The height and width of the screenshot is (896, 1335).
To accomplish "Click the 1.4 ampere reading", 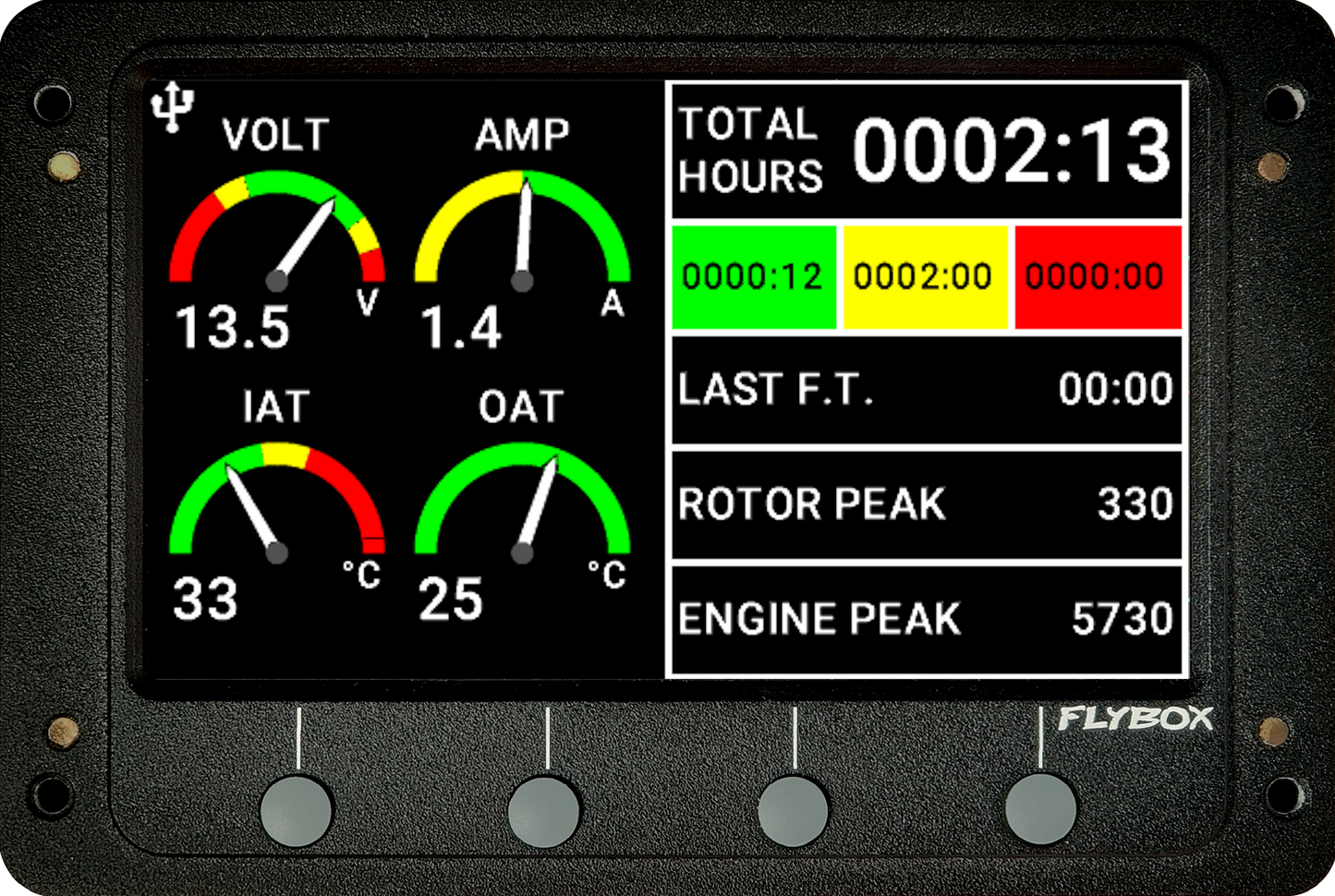I will point(461,328).
